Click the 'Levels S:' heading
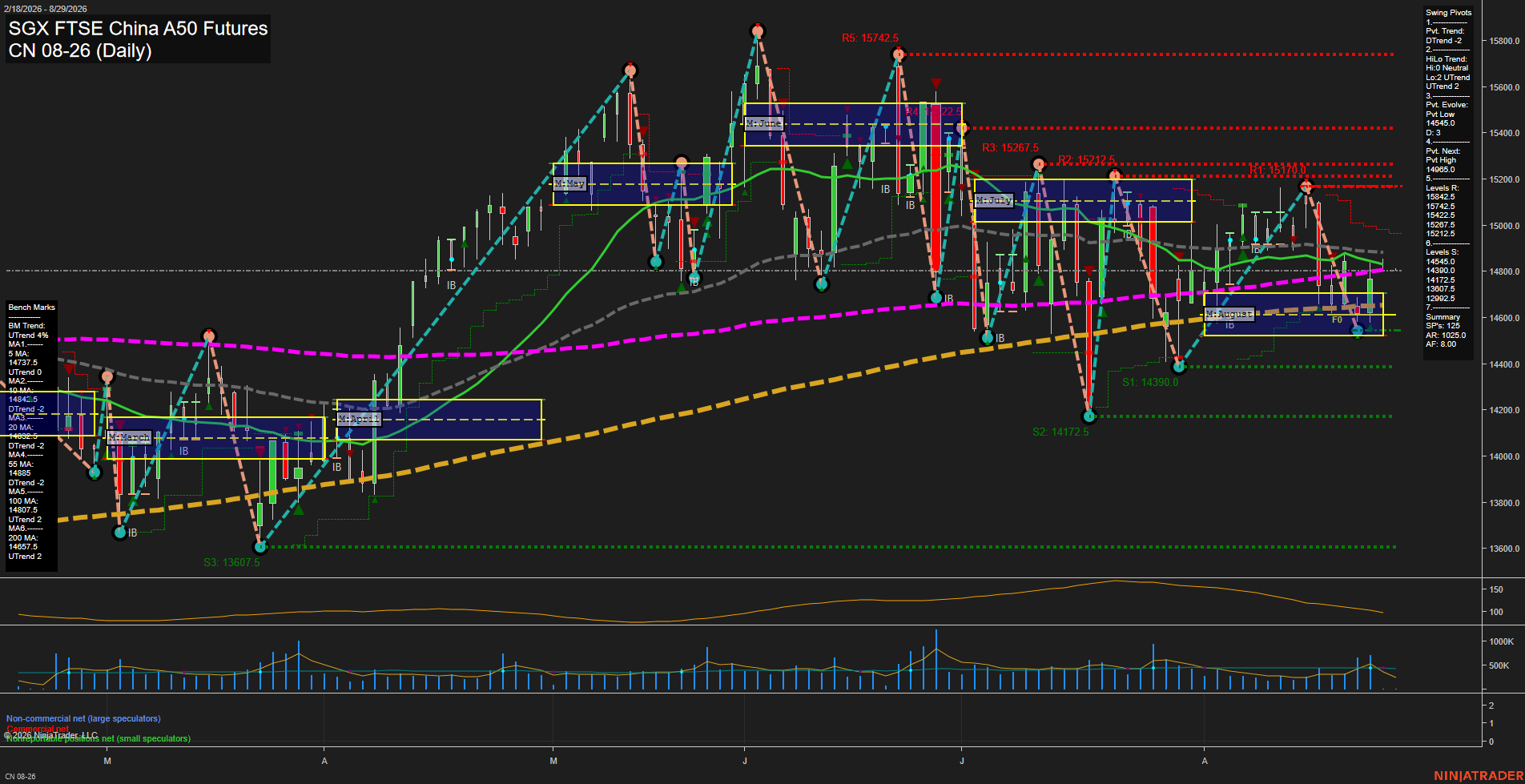This screenshot has height=784, width=1525. pyautogui.click(x=1442, y=252)
